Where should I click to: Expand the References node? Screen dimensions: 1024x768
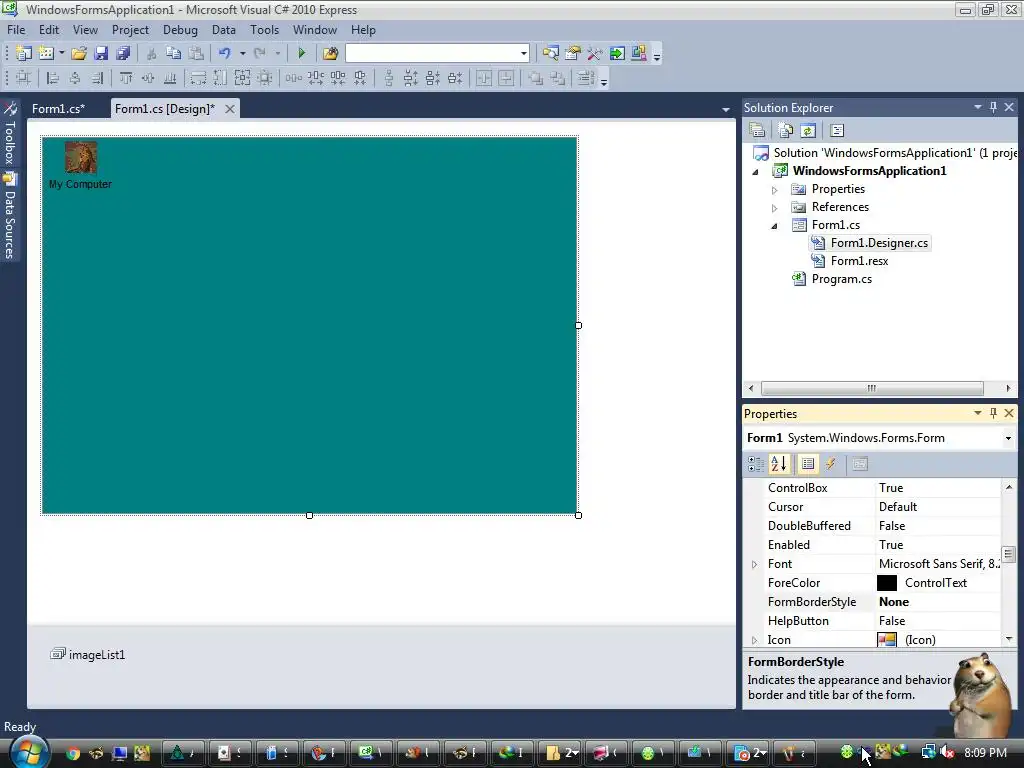[x=775, y=208]
